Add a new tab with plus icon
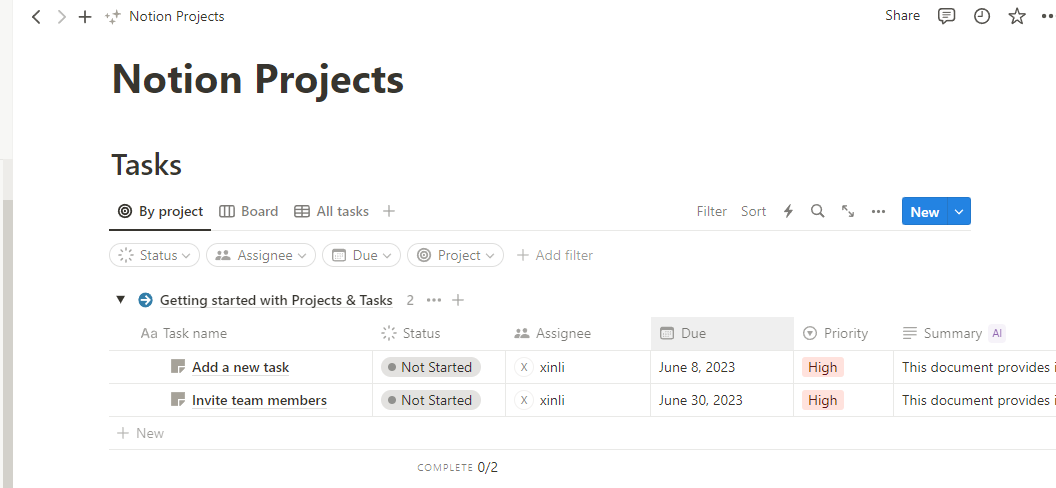1056x488 pixels. pyautogui.click(x=85, y=17)
